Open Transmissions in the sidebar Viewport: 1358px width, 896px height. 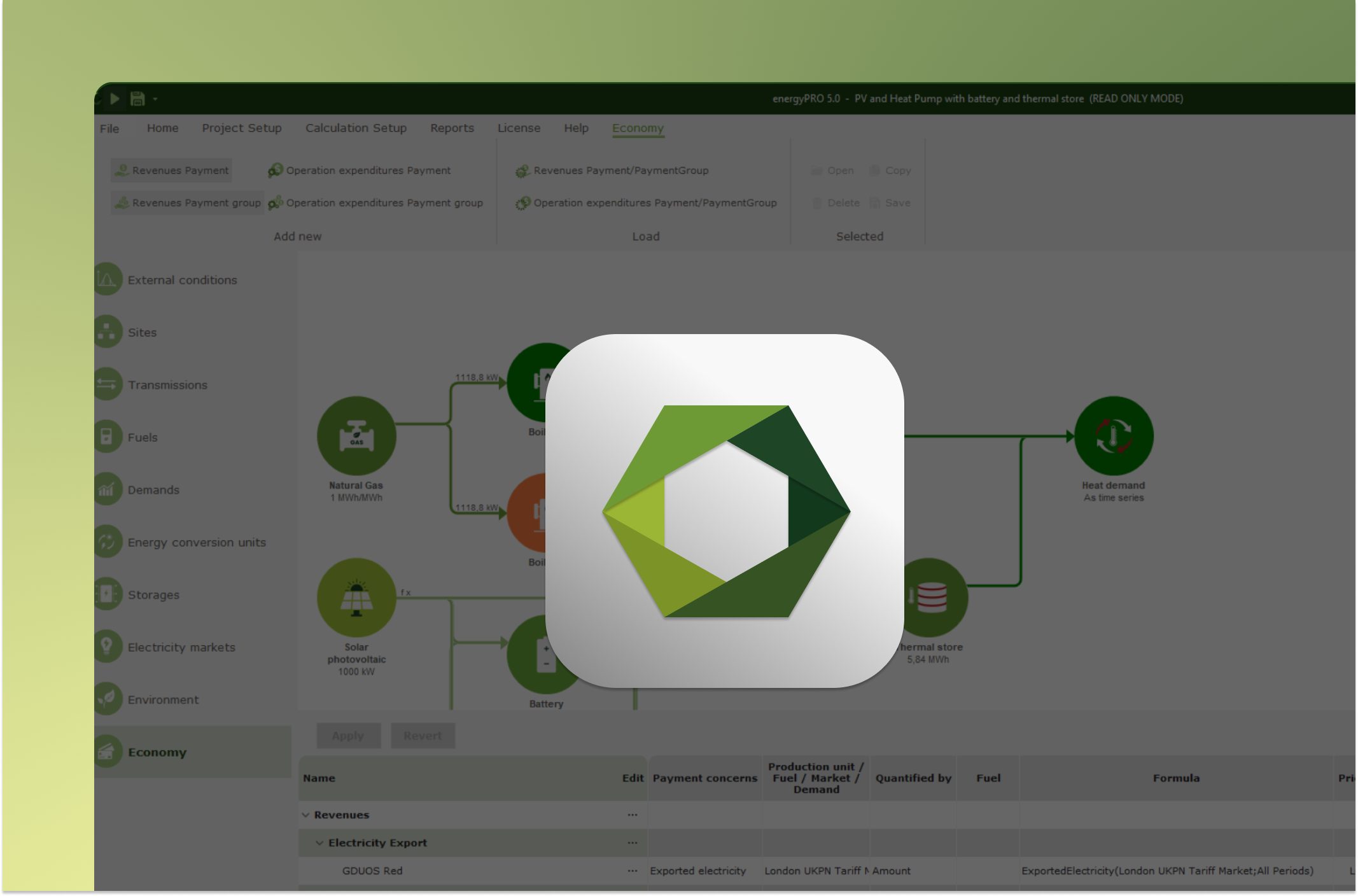pos(151,385)
